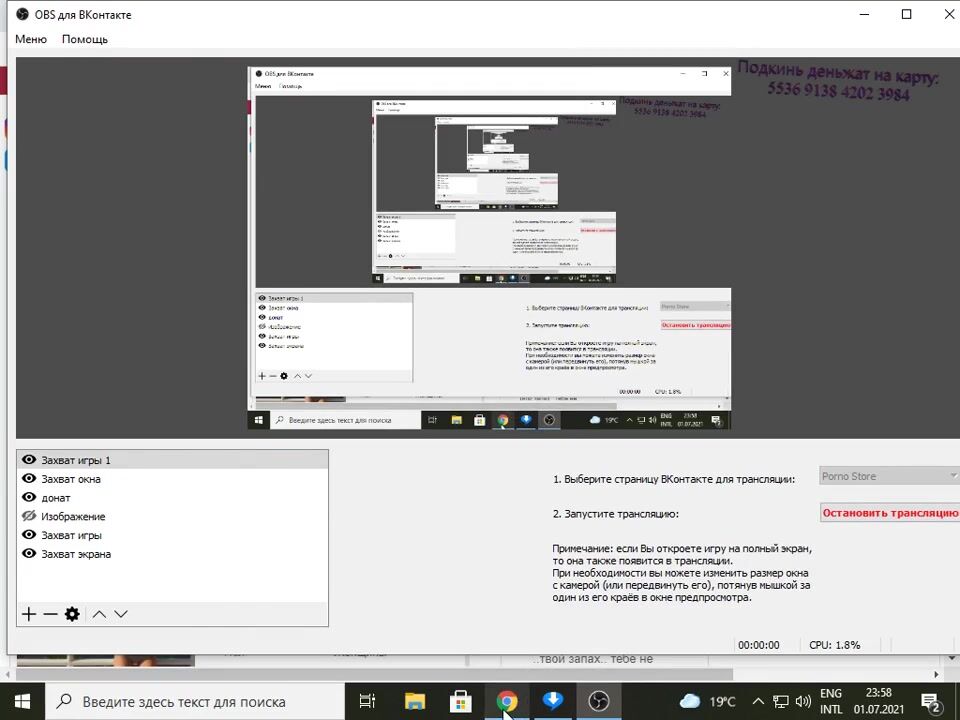The width and height of the screenshot is (960, 720).
Task: Open the Помощь menu
Action: click(x=85, y=39)
